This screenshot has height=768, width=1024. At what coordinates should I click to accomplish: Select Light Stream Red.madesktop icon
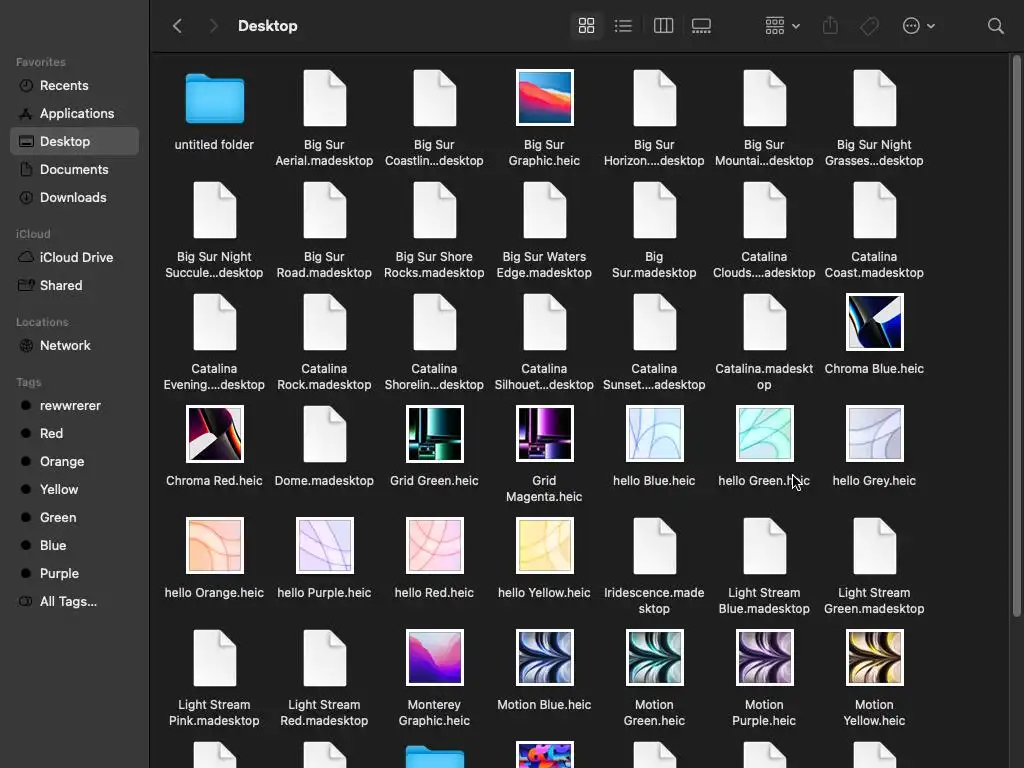[325, 658]
